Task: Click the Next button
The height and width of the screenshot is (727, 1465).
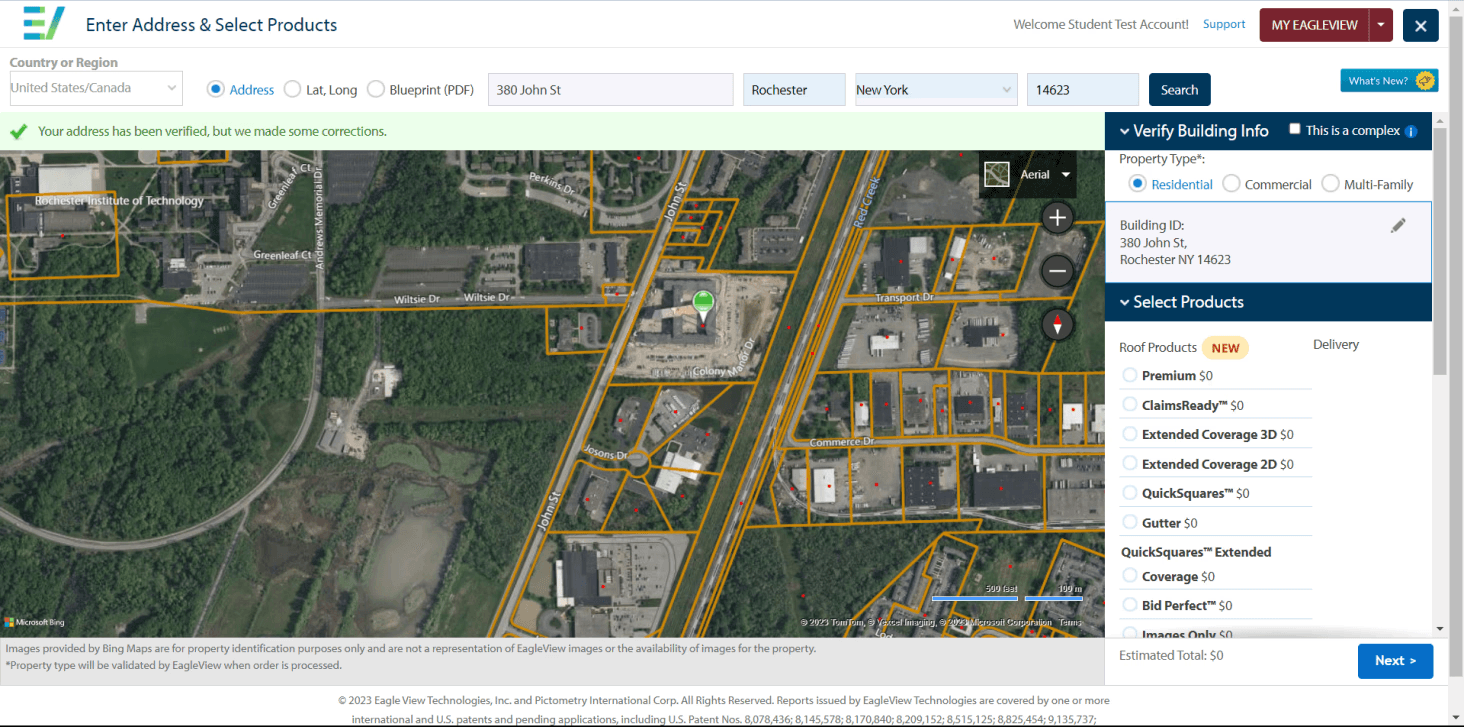Action: (1395, 660)
